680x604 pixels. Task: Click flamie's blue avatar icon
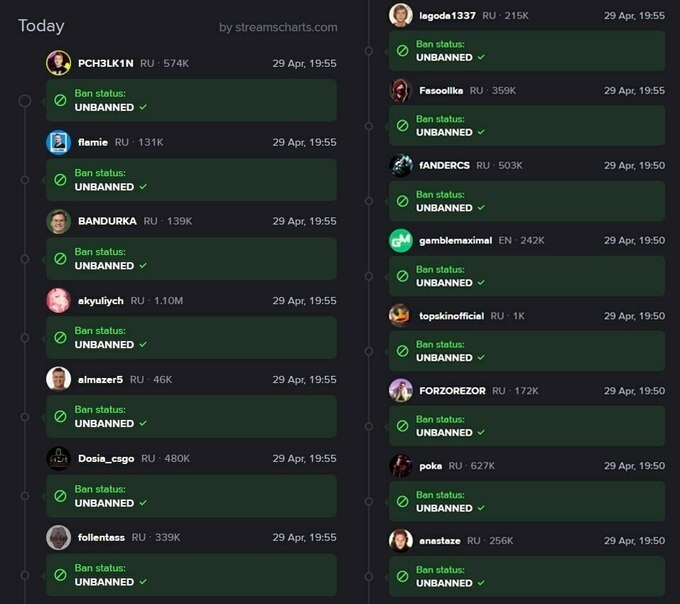tap(59, 142)
